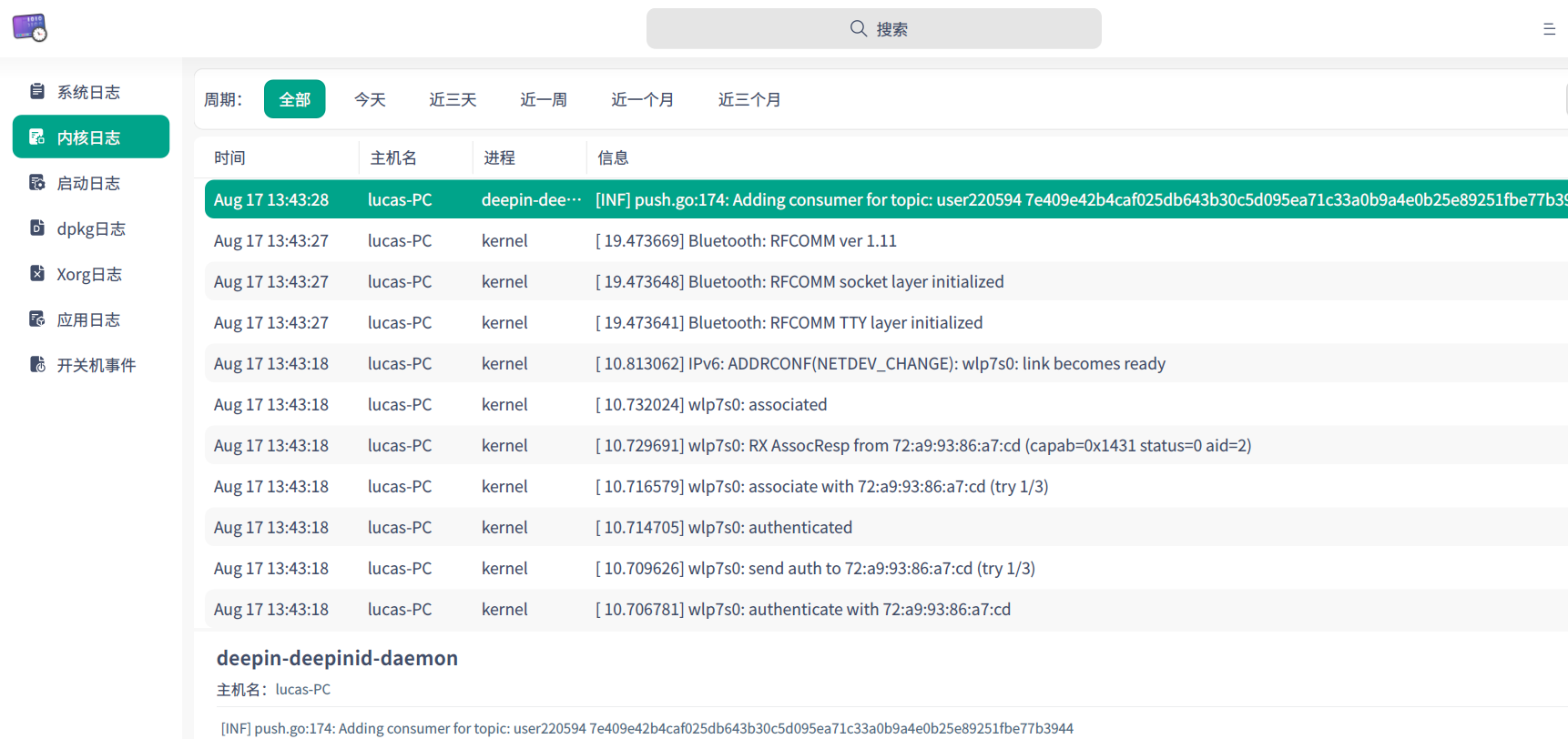Show logs from 近三个月
1568x739 pixels.
[x=749, y=99]
